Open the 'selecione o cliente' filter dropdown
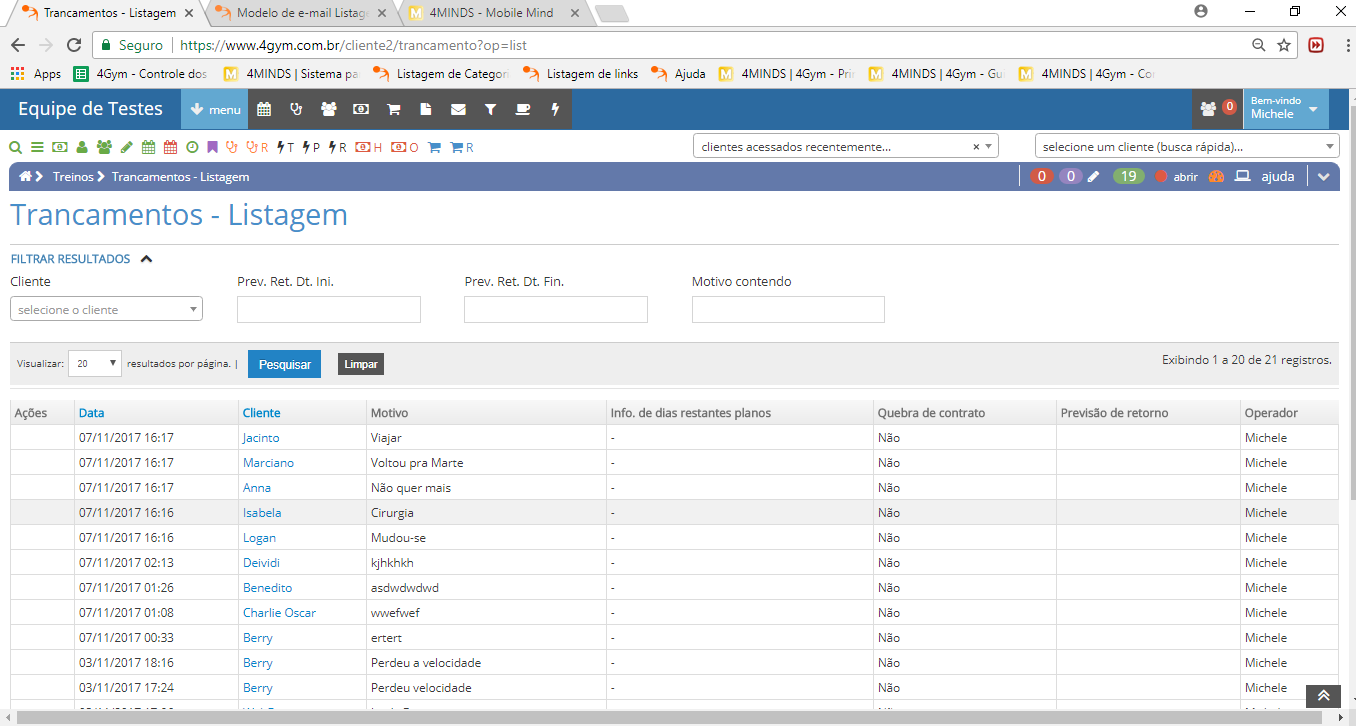 (106, 310)
